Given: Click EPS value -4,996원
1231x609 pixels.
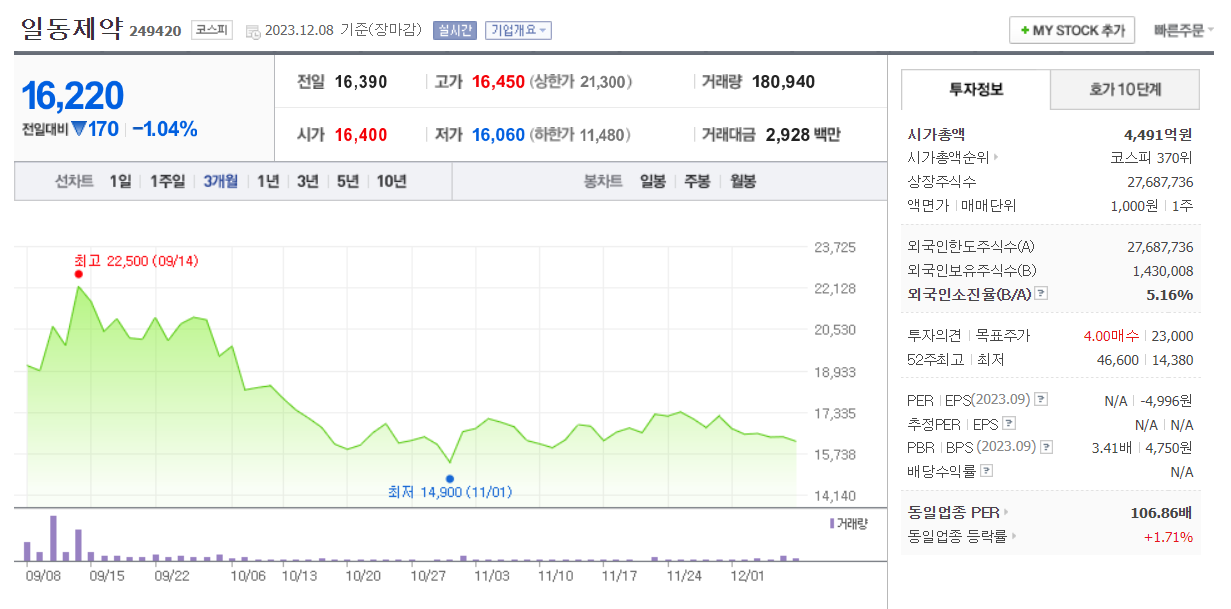Looking at the screenshot, I should (1167, 401).
